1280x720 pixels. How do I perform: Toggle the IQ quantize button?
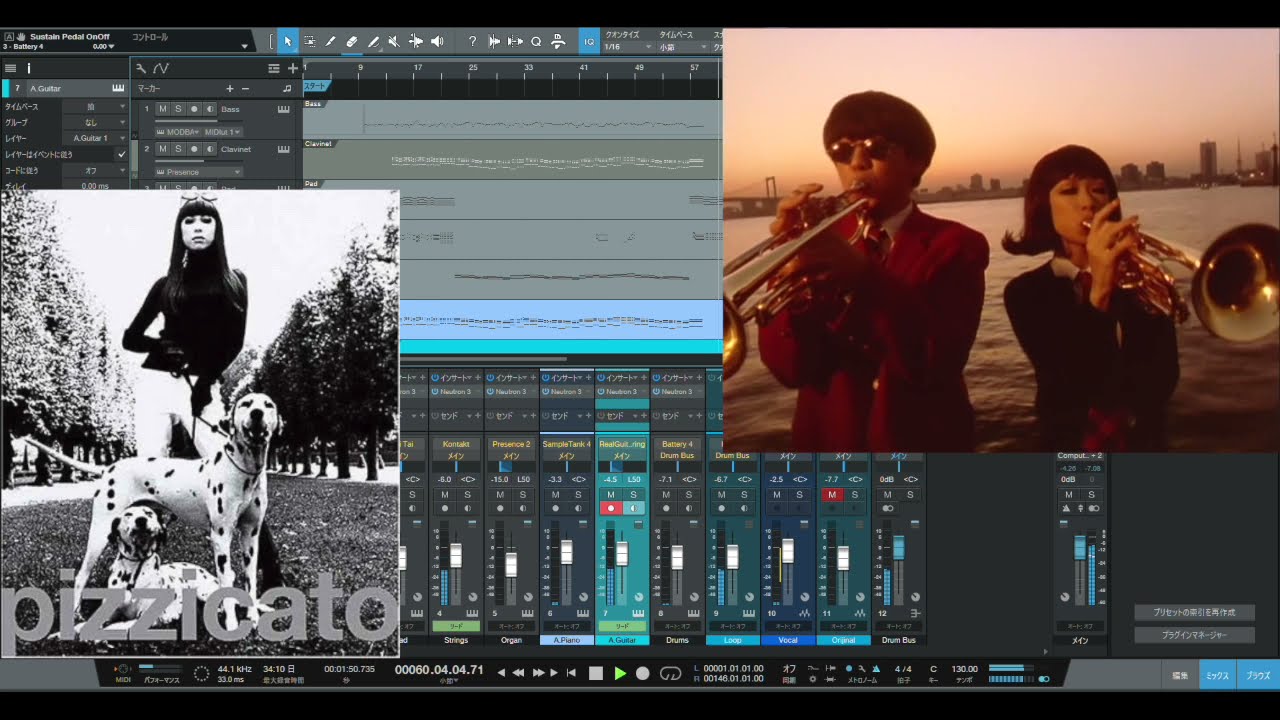pyautogui.click(x=589, y=41)
